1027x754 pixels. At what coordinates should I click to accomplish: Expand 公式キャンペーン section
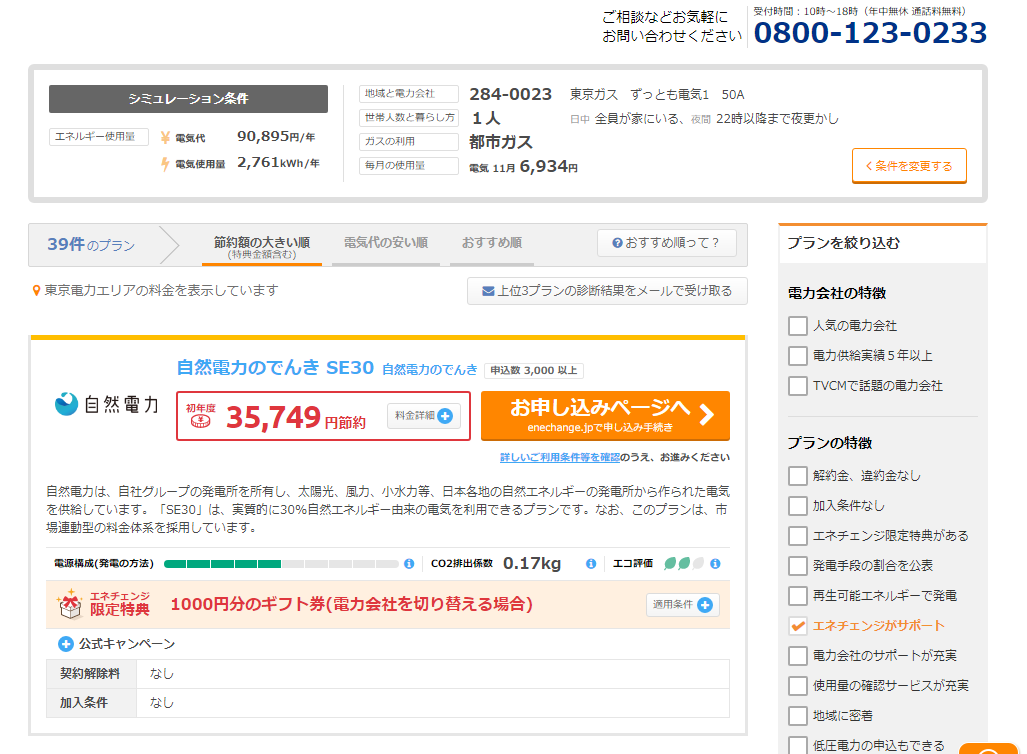[117, 644]
